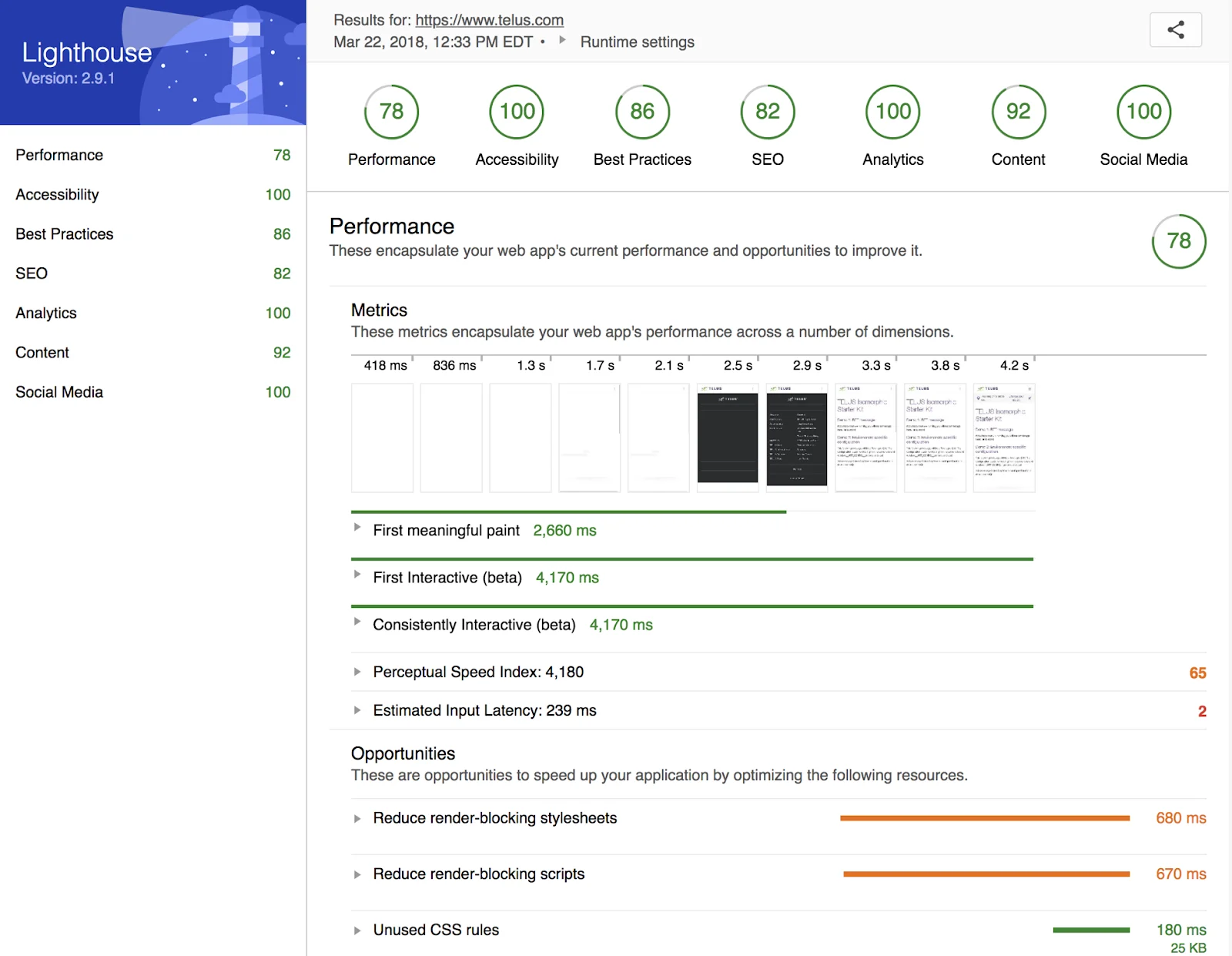The width and height of the screenshot is (1232, 956).
Task: Click the Analytics score gauge 100
Action: point(893,112)
